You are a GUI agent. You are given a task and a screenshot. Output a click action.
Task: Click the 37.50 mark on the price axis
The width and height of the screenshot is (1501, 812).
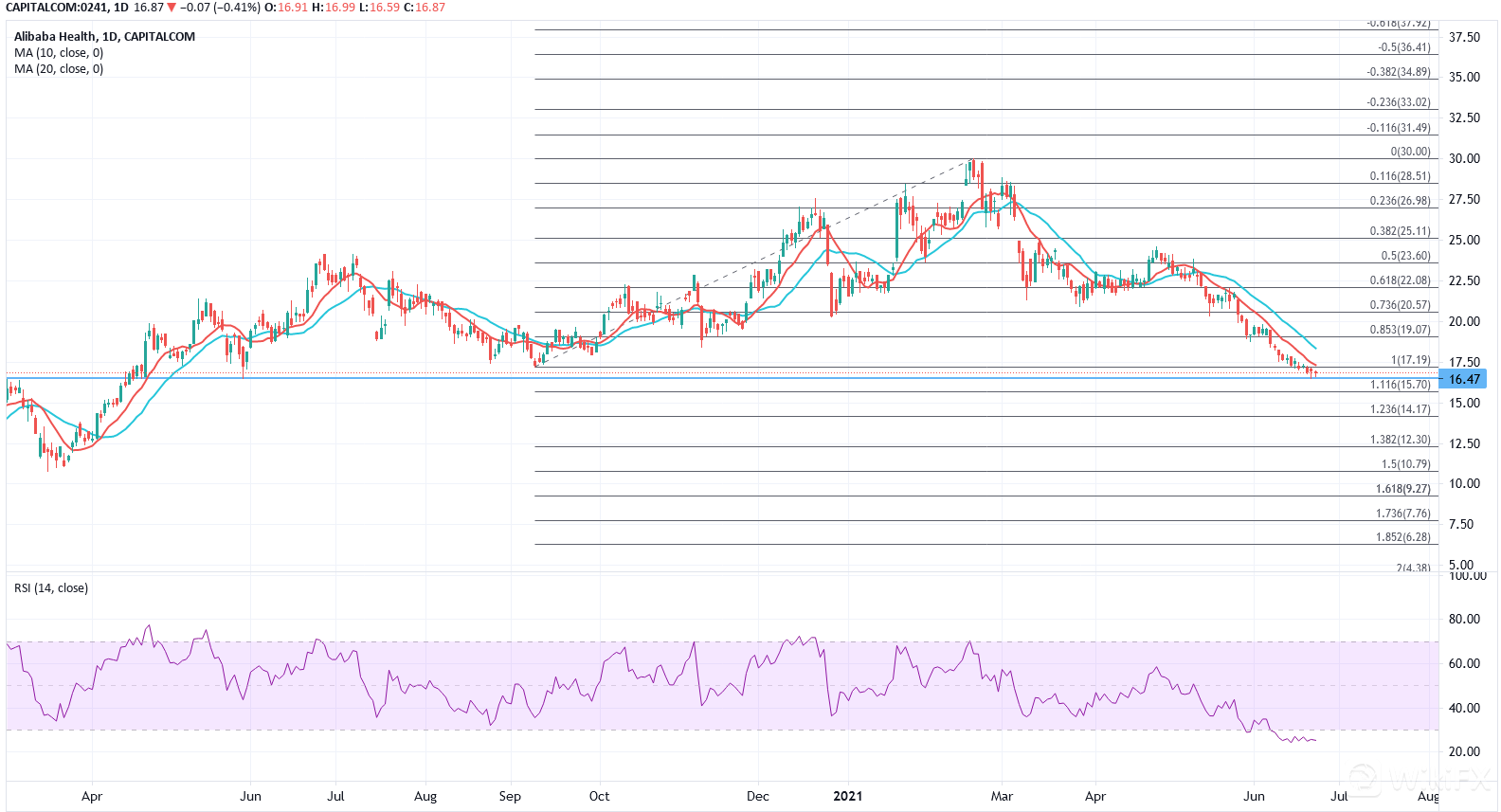coord(1464,37)
